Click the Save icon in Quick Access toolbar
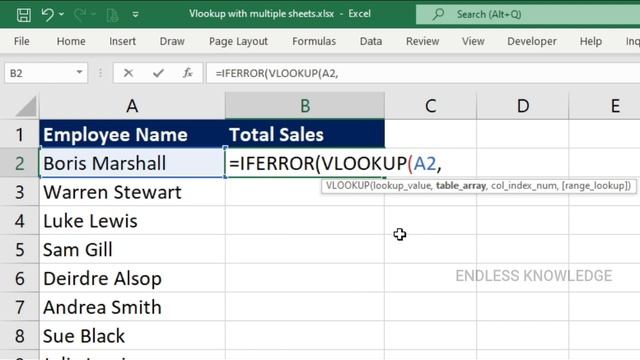Screen dimensions: 640x360 pyautogui.click(x=24, y=15)
